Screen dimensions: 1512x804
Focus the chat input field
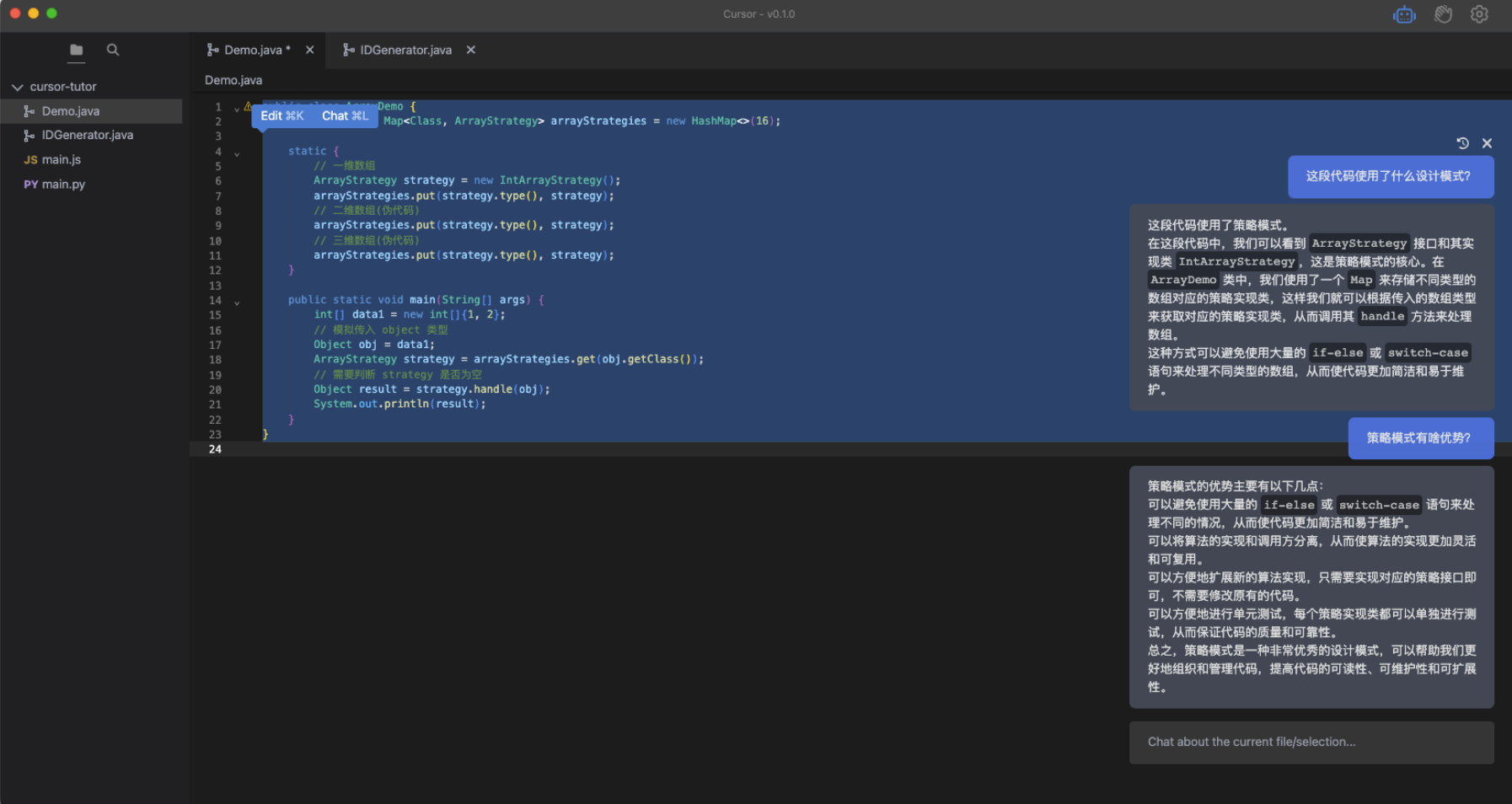click(1311, 742)
